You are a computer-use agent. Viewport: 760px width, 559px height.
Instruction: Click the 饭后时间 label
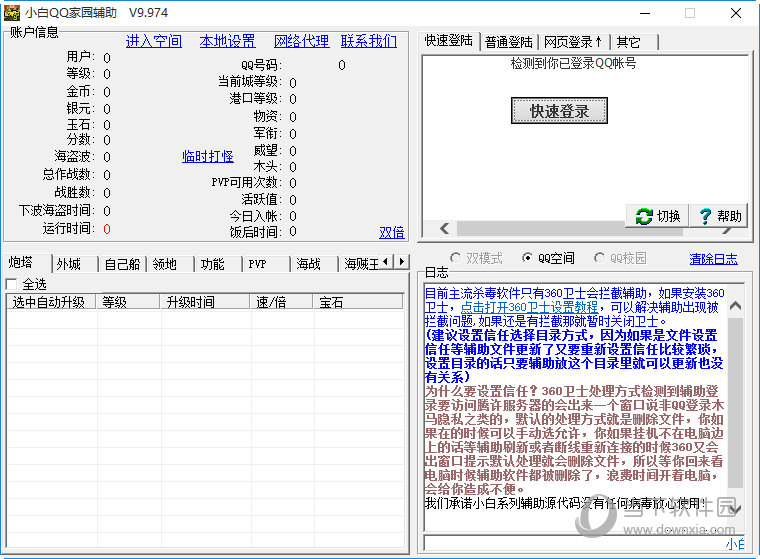[256, 232]
